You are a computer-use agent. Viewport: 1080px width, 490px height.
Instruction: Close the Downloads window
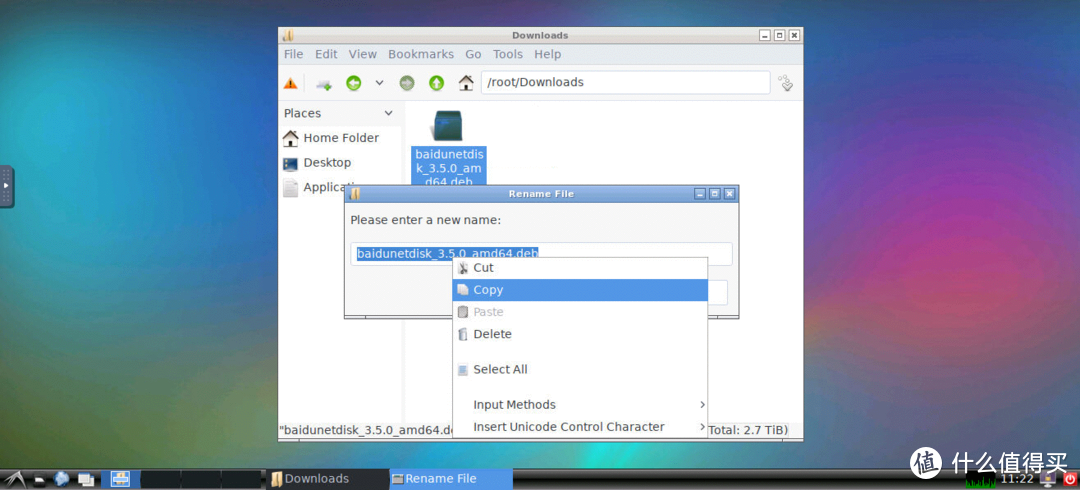(x=794, y=35)
